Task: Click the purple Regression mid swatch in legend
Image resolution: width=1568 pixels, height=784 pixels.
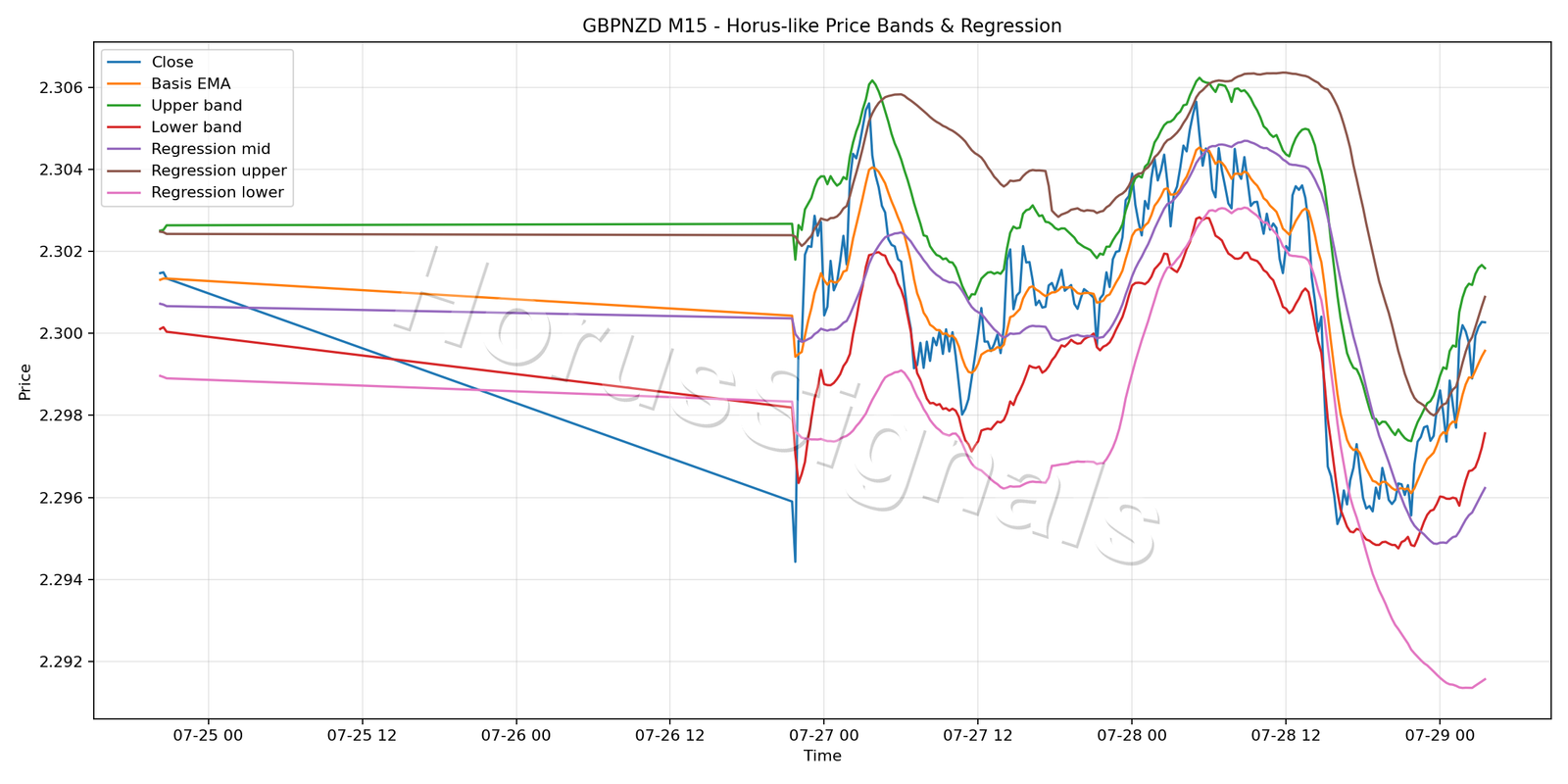Action: click(124, 149)
